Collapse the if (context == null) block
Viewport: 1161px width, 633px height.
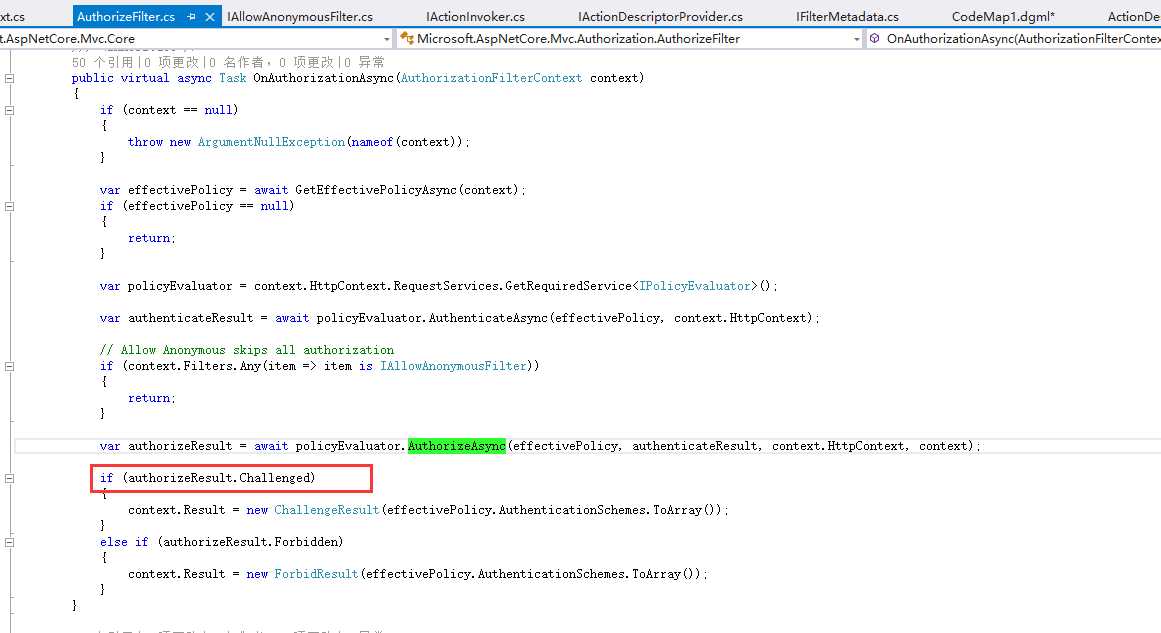[x=9, y=110]
